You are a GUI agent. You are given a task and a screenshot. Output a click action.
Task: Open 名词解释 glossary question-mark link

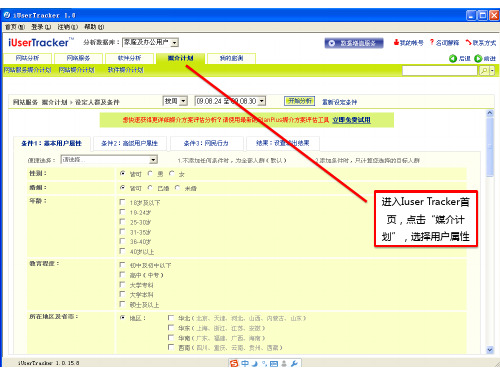[x=444, y=43]
